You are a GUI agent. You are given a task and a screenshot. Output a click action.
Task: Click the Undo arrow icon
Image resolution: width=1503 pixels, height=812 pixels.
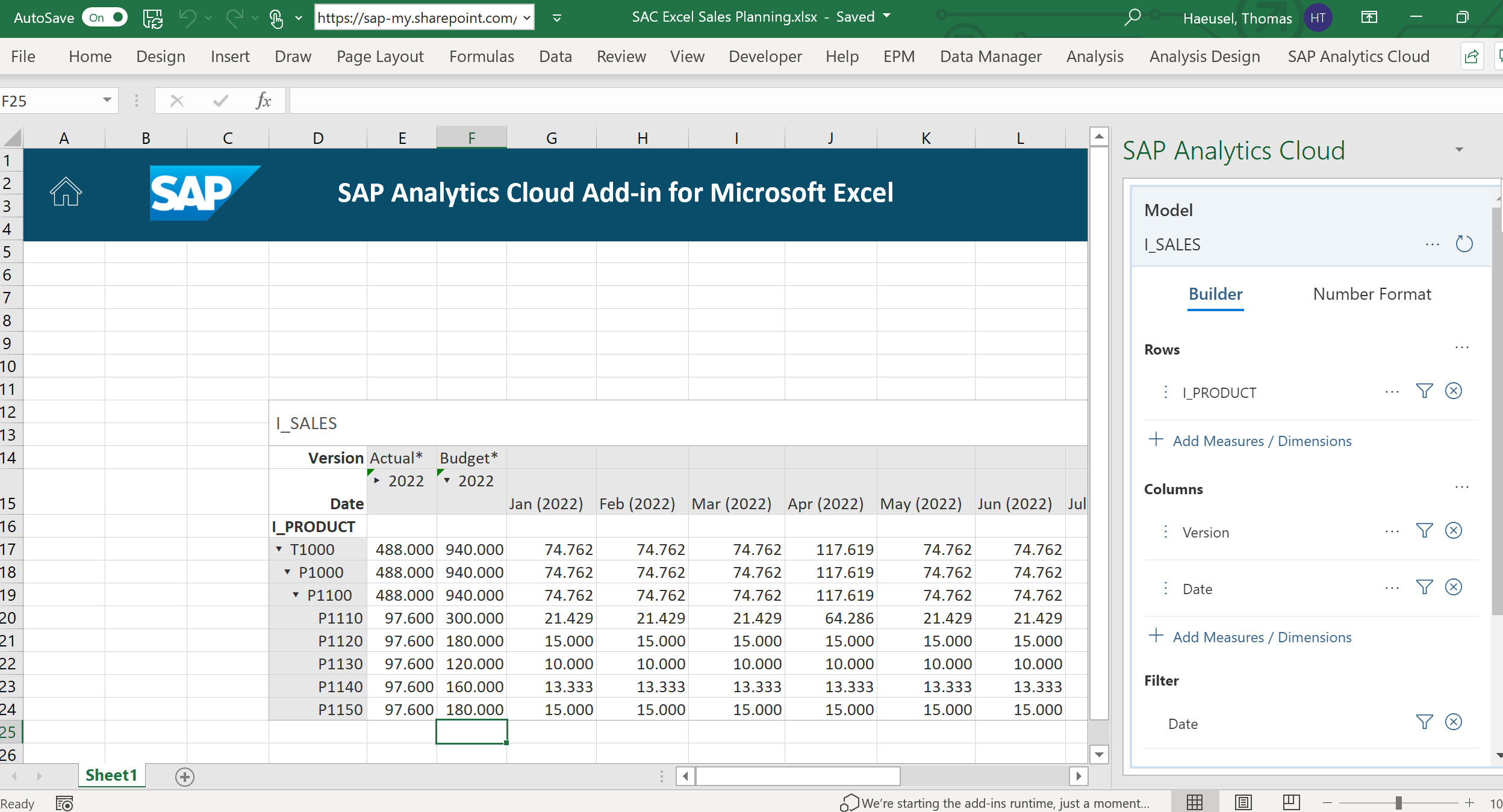pyautogui.click(x=187, y=18)
